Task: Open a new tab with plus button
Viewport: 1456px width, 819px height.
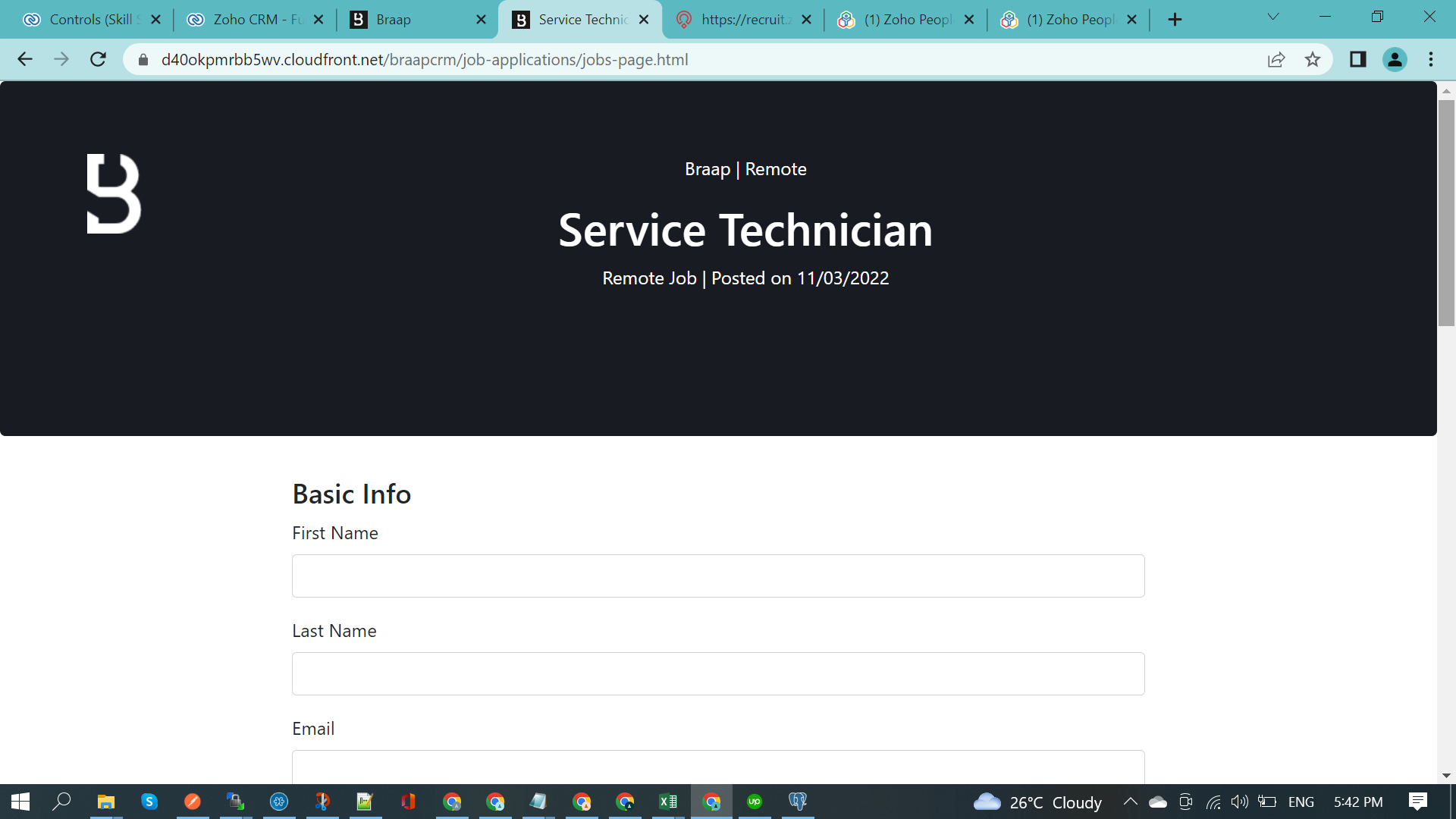Action: pyautogui.click(x=1175, y=20)
